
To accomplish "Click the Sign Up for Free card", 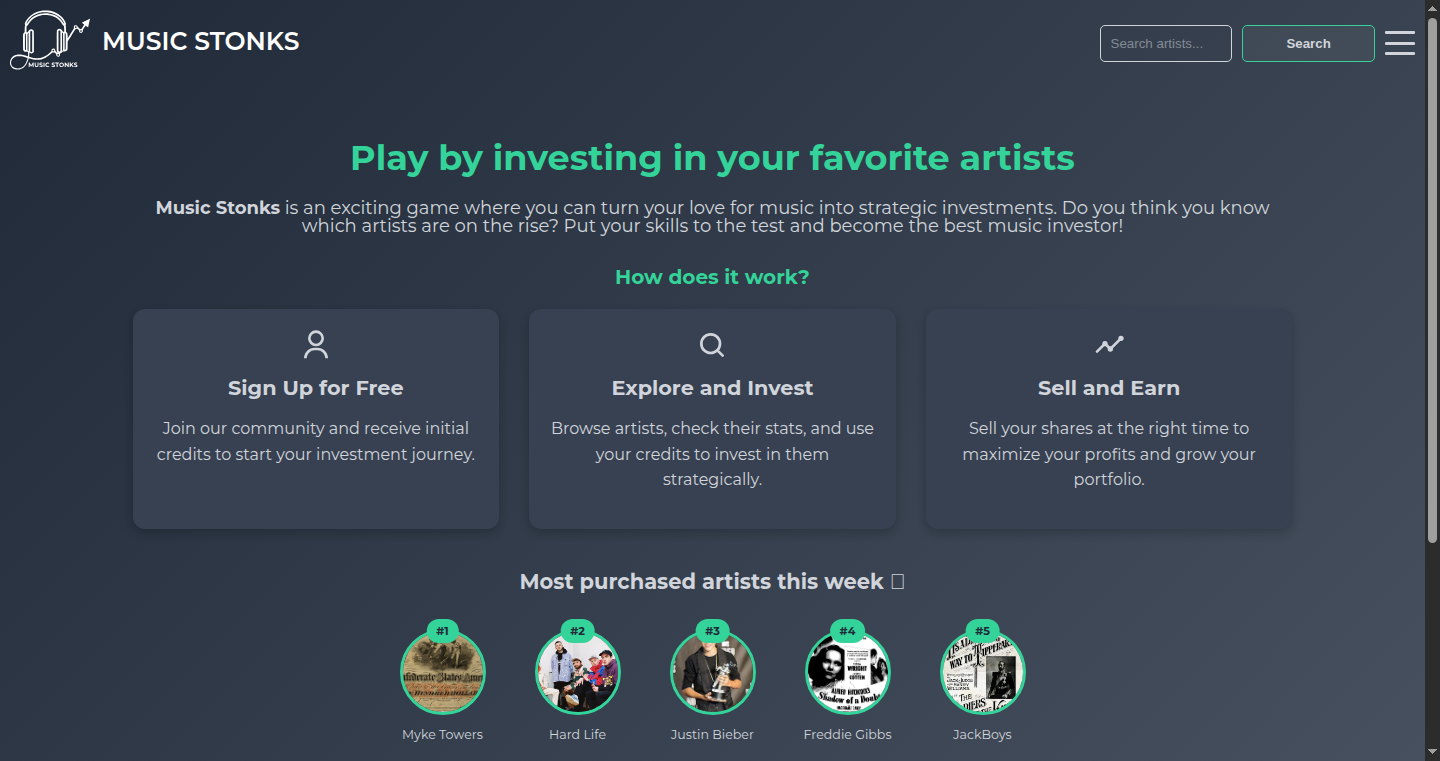I will [316, 419].
